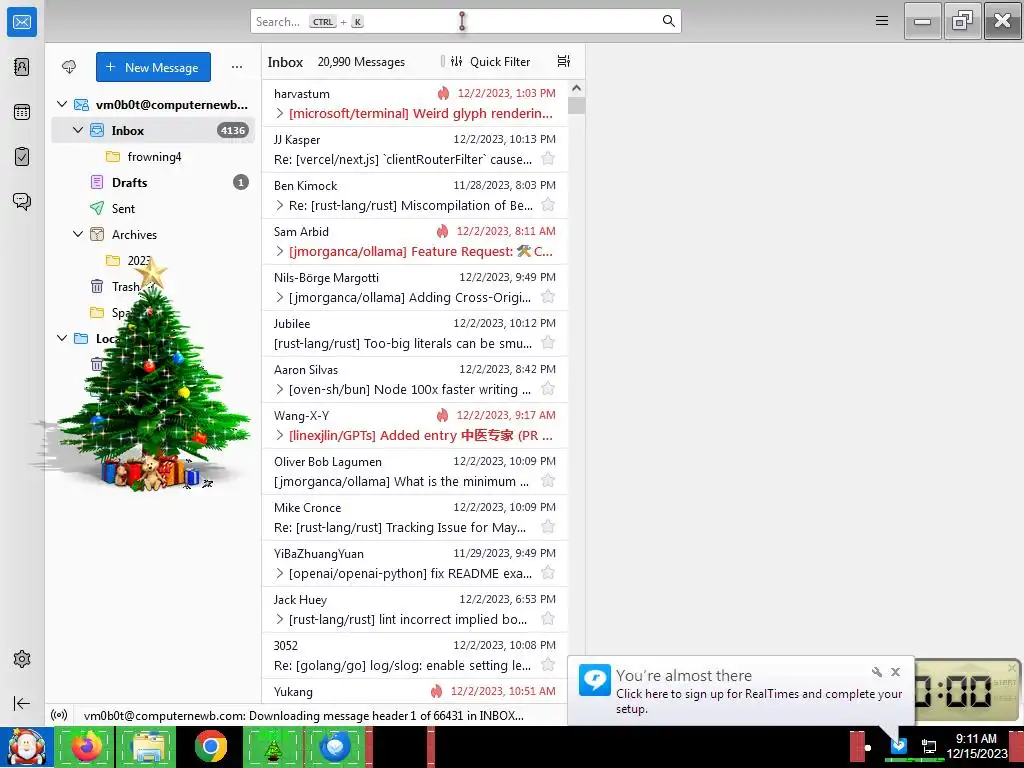Click the Santa Start button
Image resolution: width=1024 pixels, height=768 pixels.
click(26, 746)
